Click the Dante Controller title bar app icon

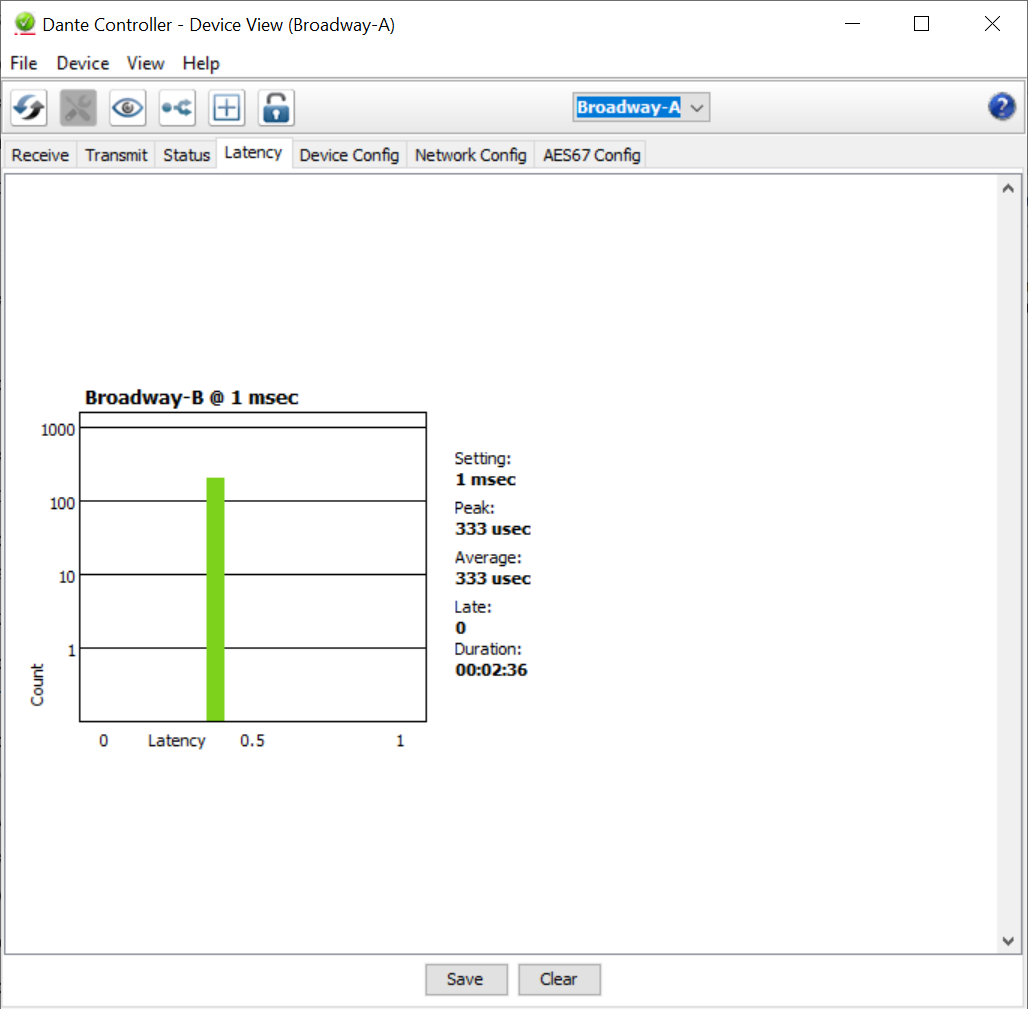tap(24, 24)
